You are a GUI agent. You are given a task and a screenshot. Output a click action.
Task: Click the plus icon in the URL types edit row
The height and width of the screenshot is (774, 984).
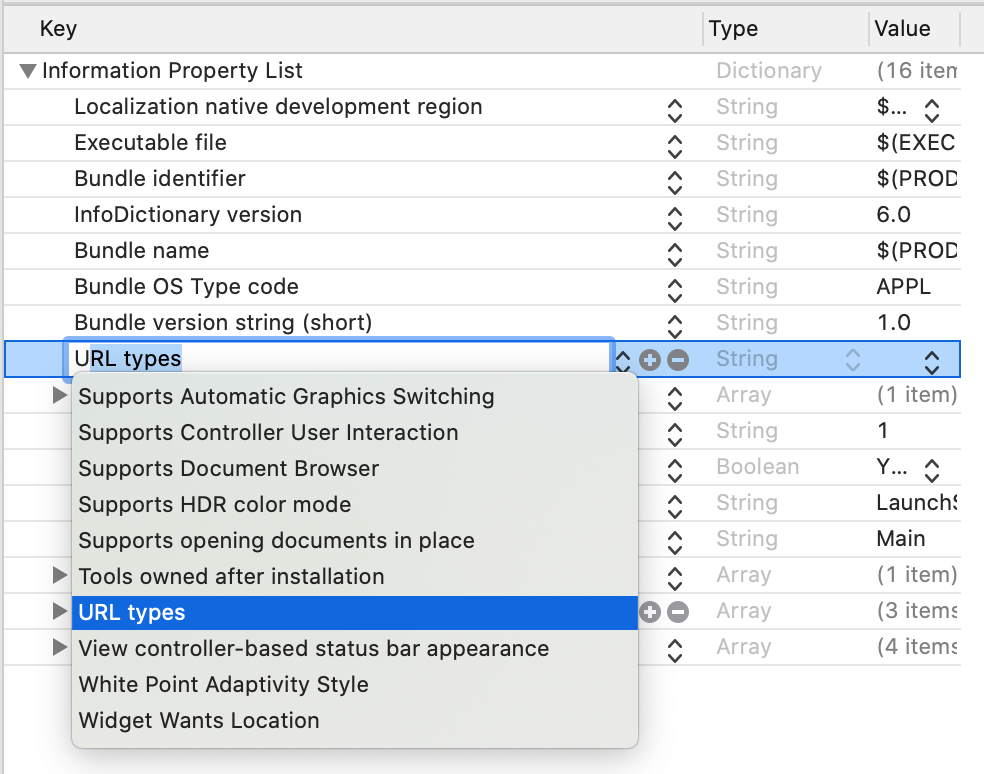pyautogui.click(x=650, y=360)
